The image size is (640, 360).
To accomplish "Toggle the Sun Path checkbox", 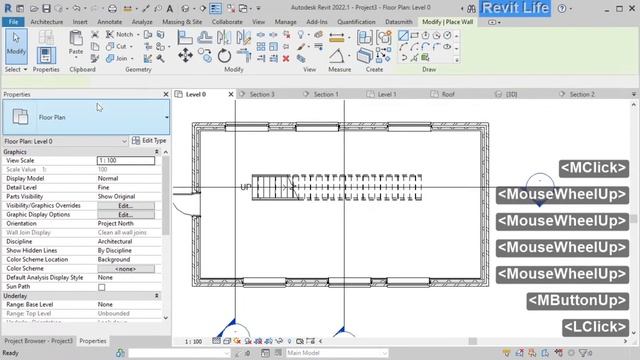I will pos(102,287).
